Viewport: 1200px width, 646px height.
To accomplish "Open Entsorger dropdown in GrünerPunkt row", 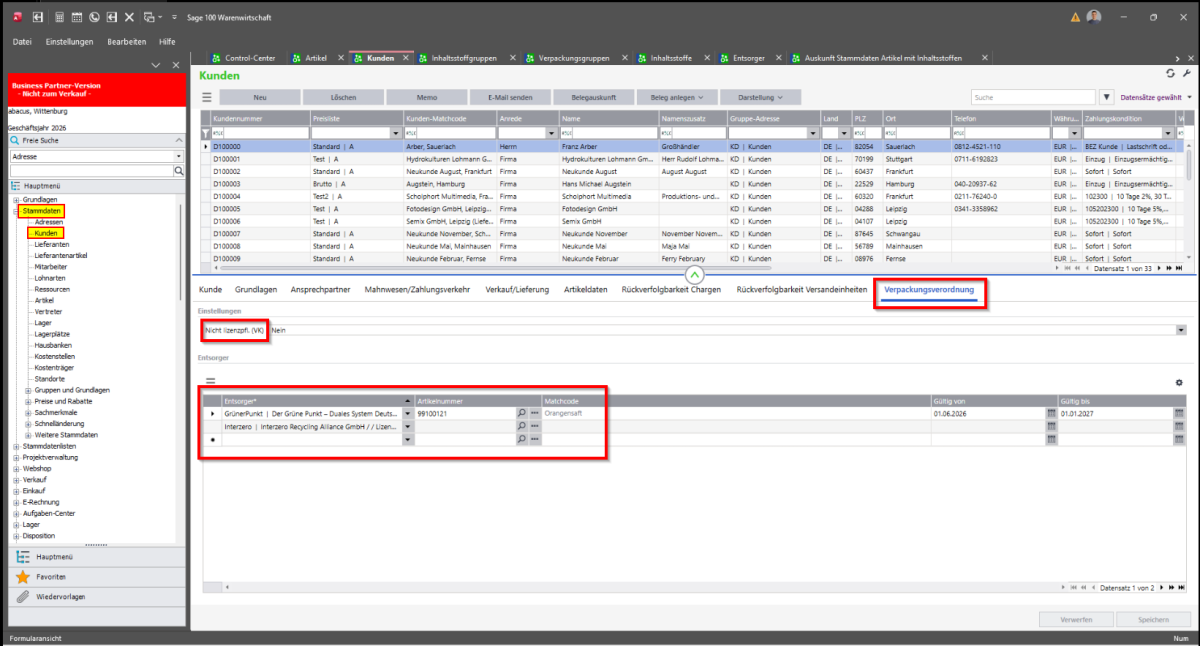I will click(407, 412).
